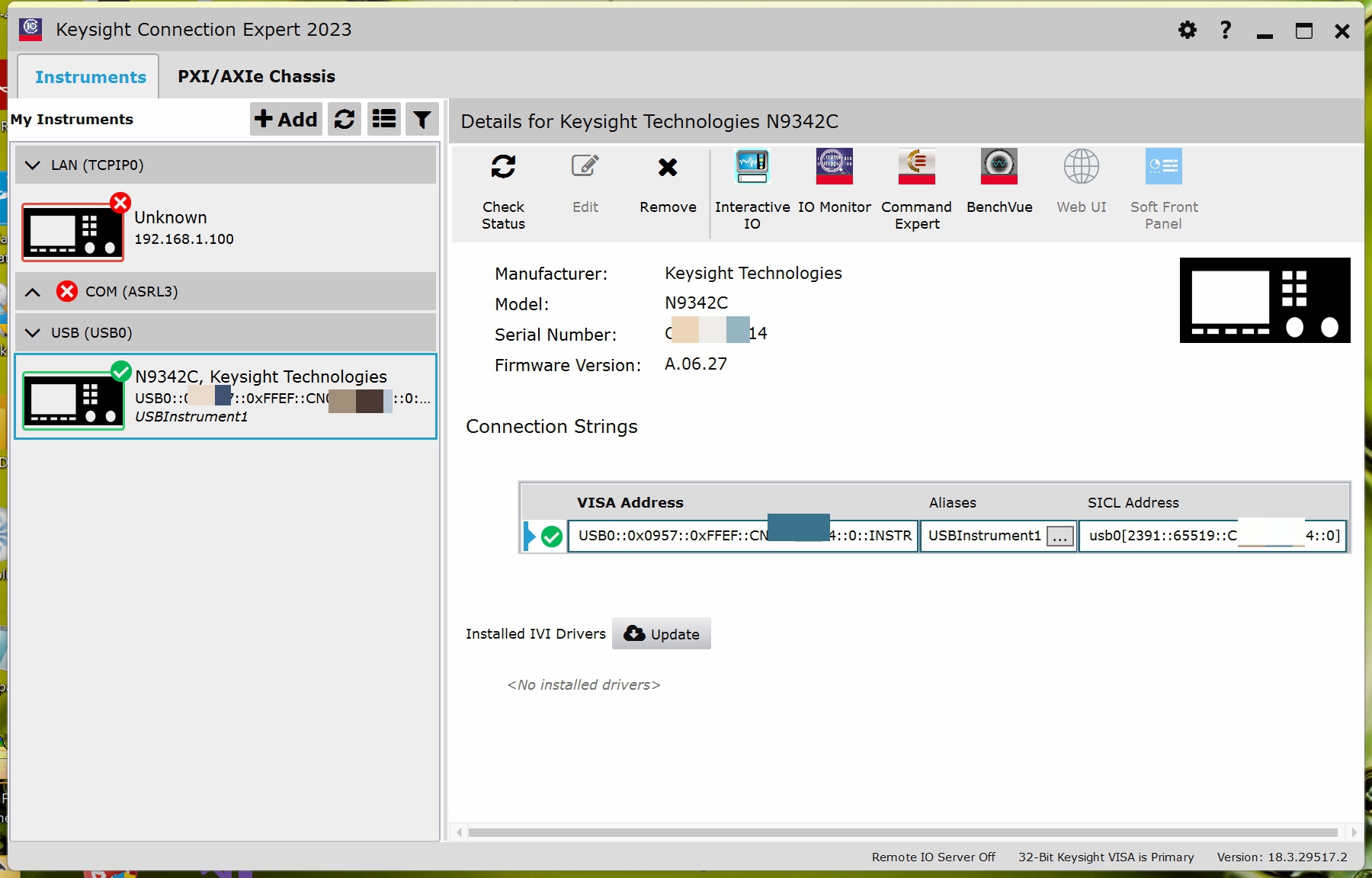This screenshot has height=878, width=1372.
Task: Switch to the Instruments tab
Action: (90, 77)
